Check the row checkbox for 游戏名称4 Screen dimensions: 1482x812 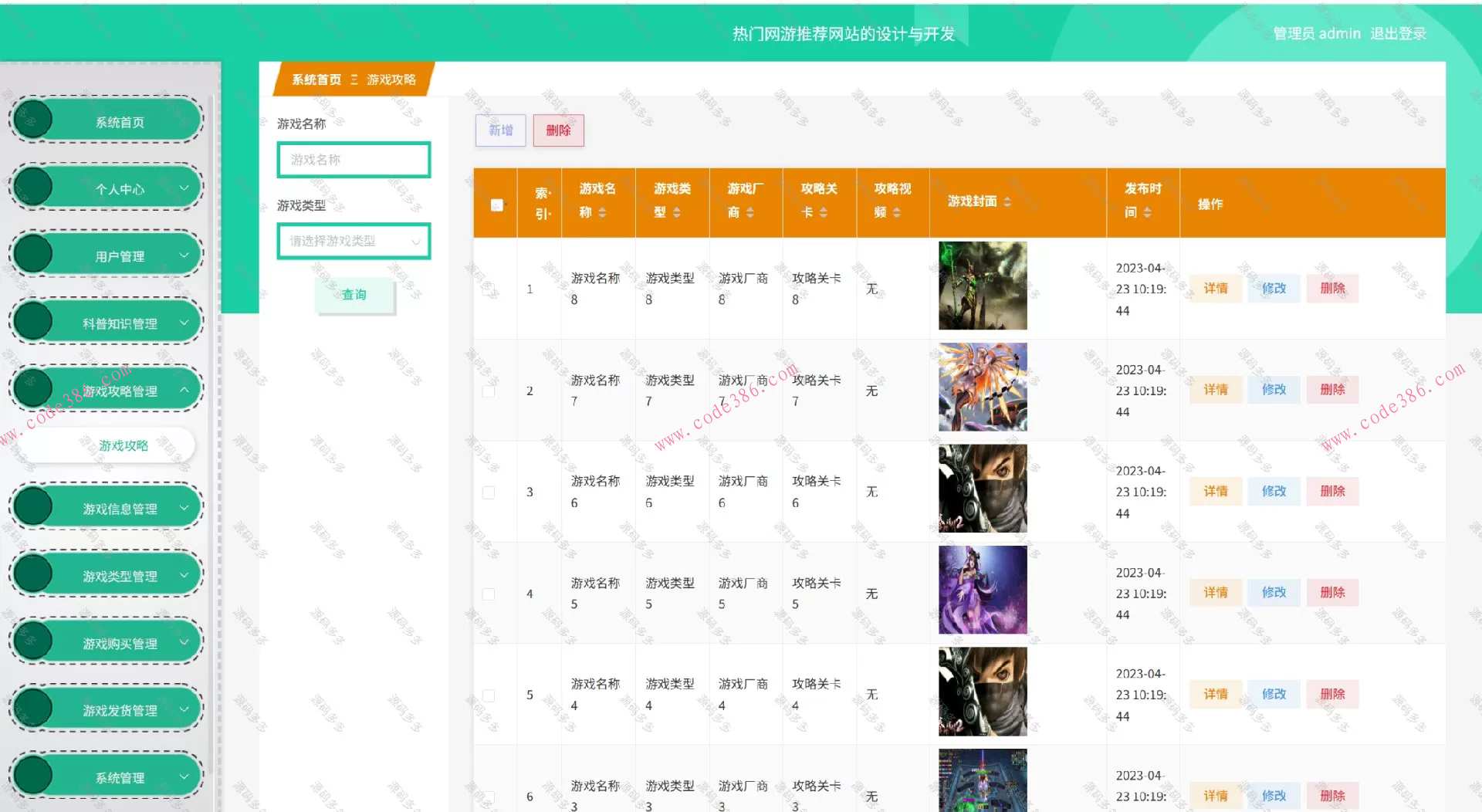489,695
